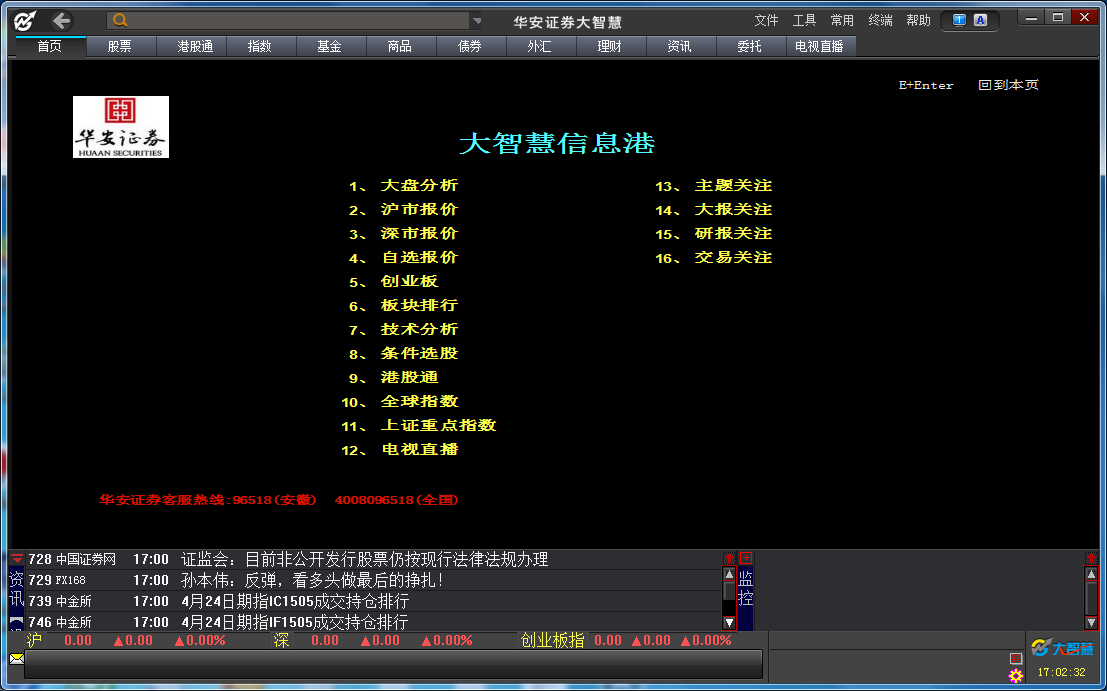Switch to the 外汇 tab
Viewport: 1107px width, 691px height.
(x=539, y=47)
